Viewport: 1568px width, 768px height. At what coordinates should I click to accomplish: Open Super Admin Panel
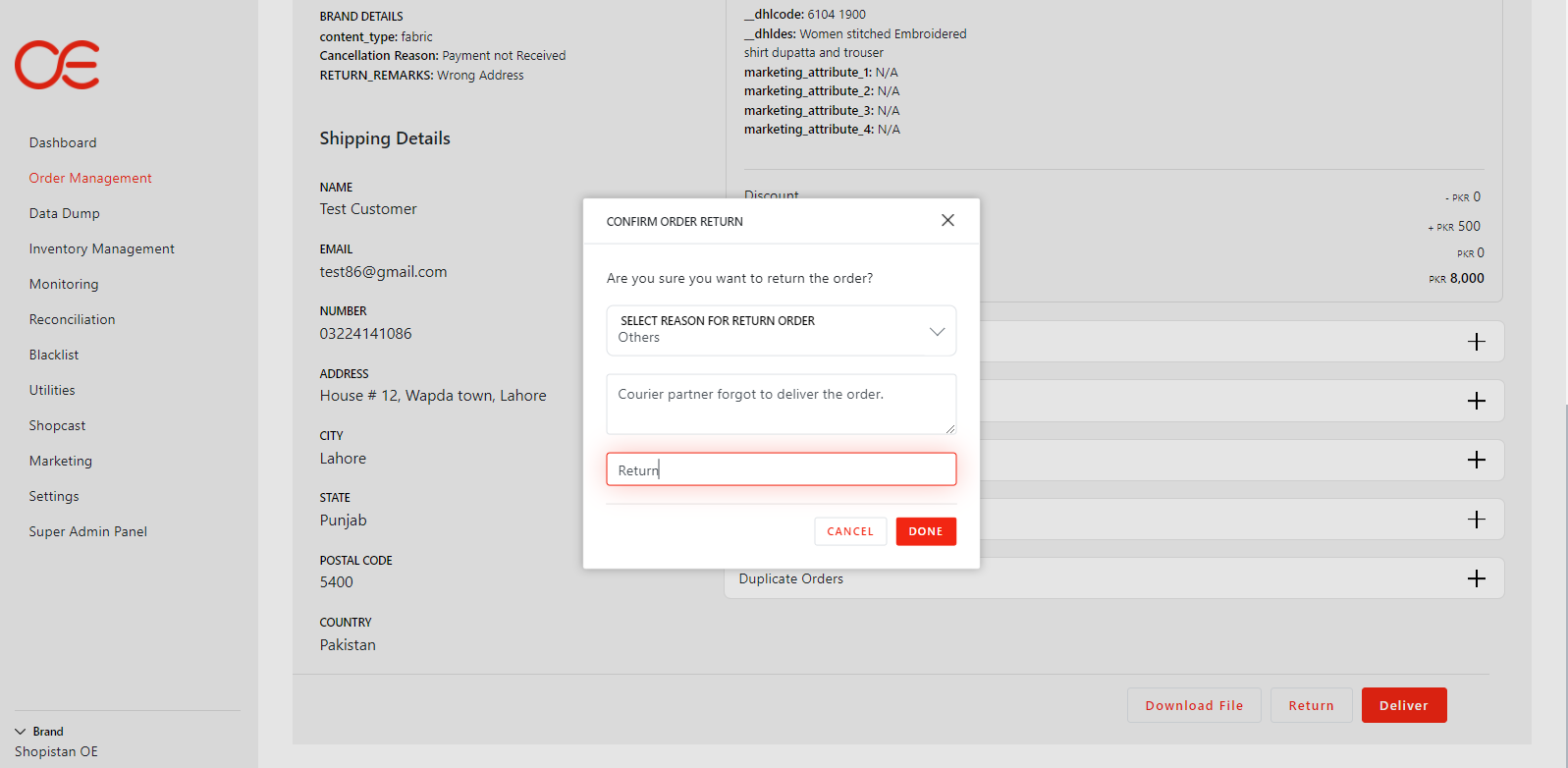coord(87,531)
